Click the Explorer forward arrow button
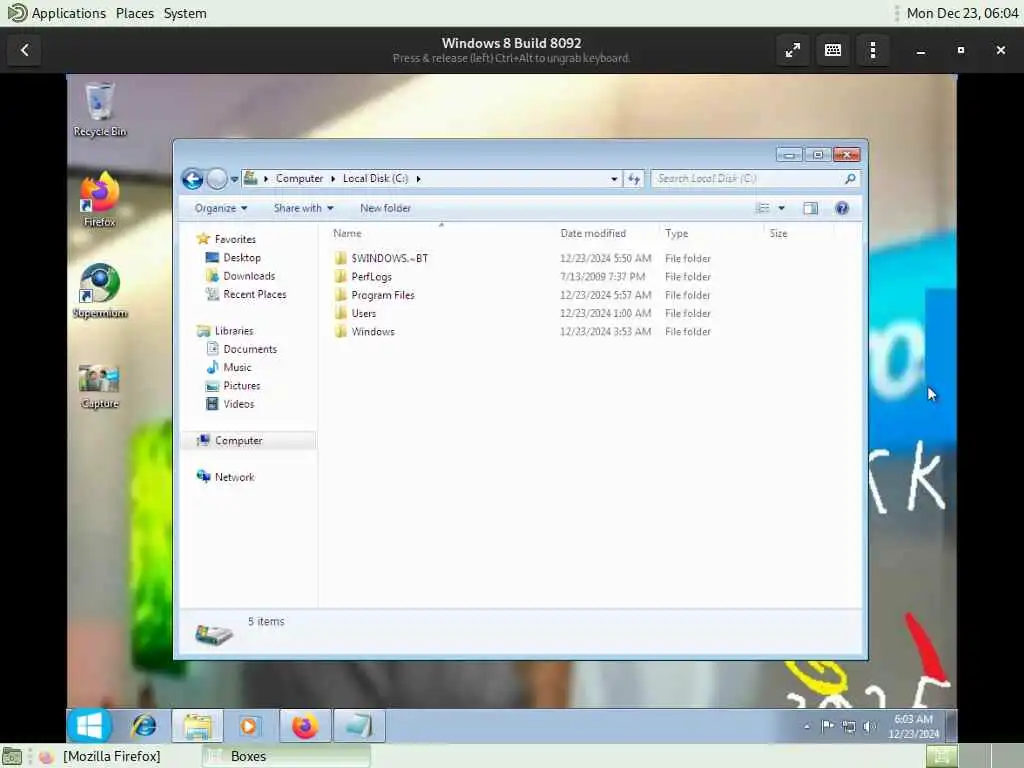Viewport: 1024px width, 768px height. [x=216, y=178]
